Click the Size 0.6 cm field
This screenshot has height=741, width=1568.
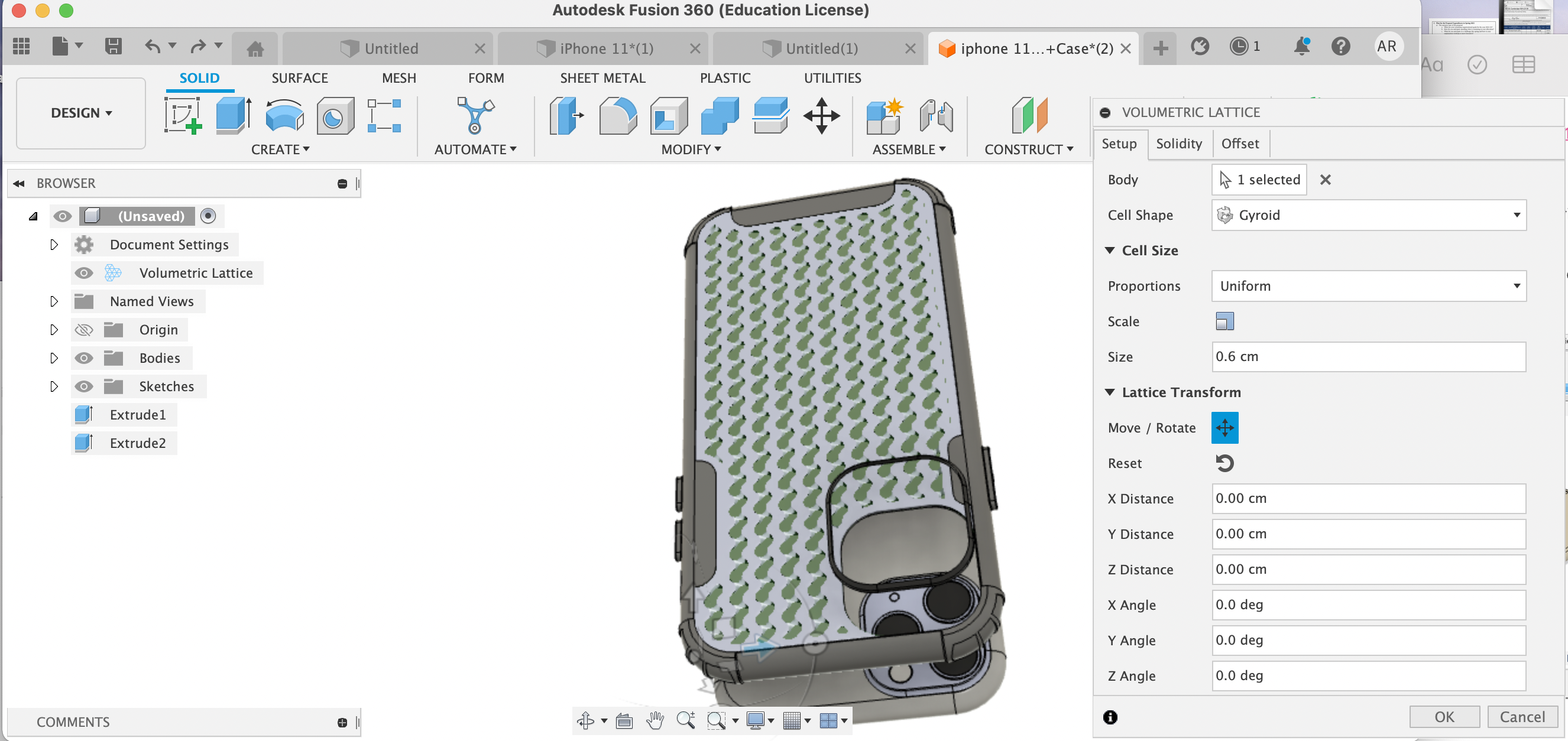[x=1368, y=357]
